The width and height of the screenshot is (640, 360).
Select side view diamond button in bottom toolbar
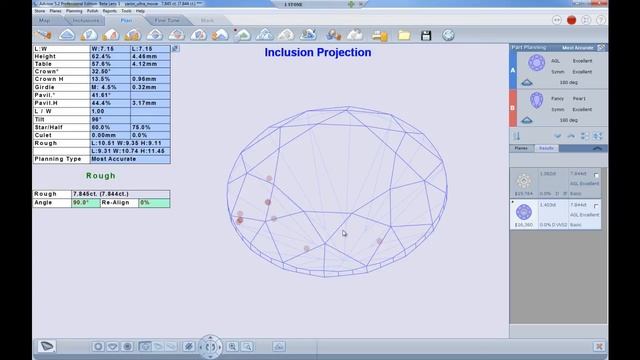point(112,347)
